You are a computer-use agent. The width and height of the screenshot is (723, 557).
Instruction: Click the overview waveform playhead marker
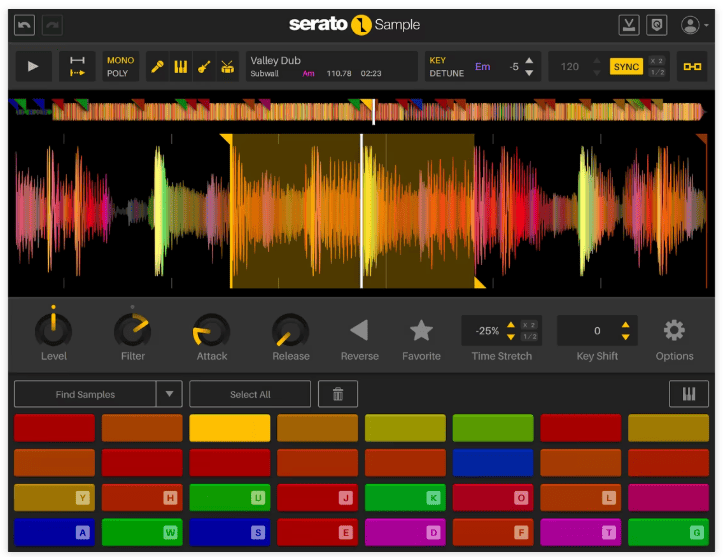tap(373, 111)
